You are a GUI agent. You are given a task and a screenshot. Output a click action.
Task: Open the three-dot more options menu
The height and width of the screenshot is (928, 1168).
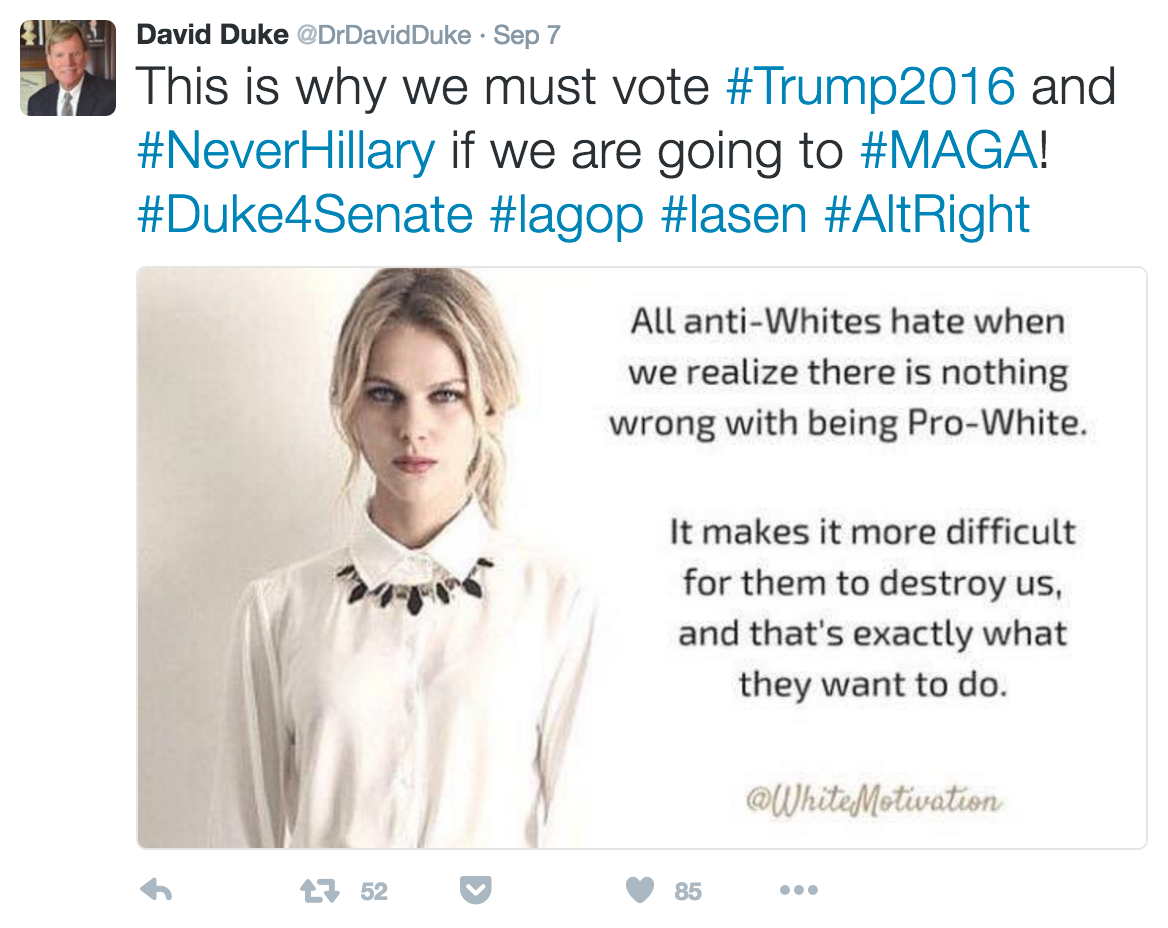pyautogui.click(x=799, y=890)
